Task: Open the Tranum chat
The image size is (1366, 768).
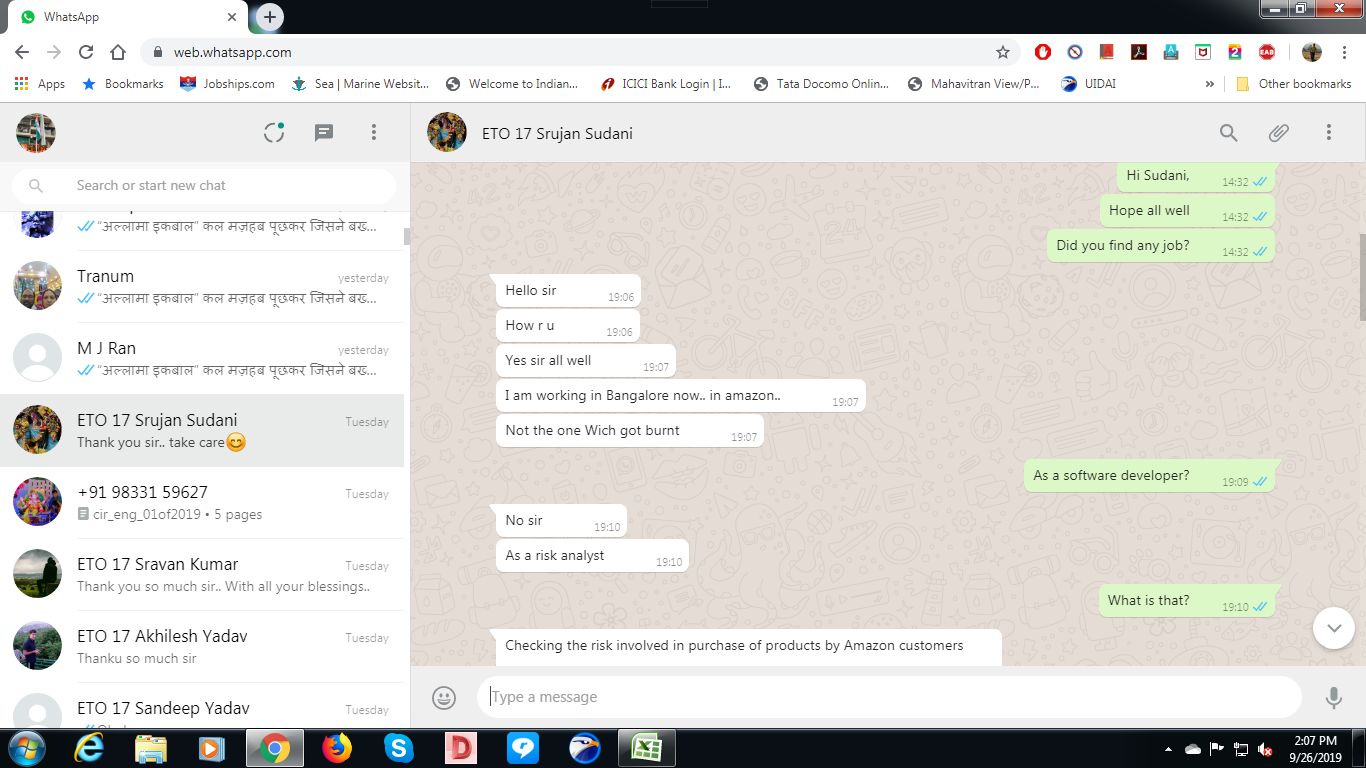Action: (202, 286)
